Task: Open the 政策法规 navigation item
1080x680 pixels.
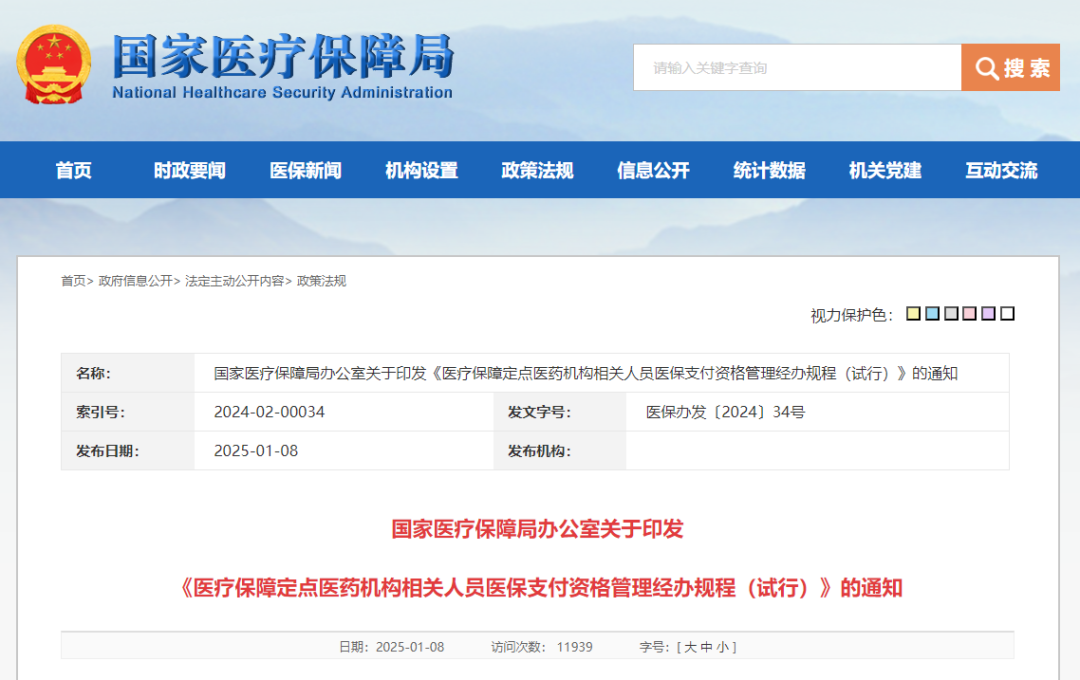Action: pyautogui.click(x=537, y=170)
